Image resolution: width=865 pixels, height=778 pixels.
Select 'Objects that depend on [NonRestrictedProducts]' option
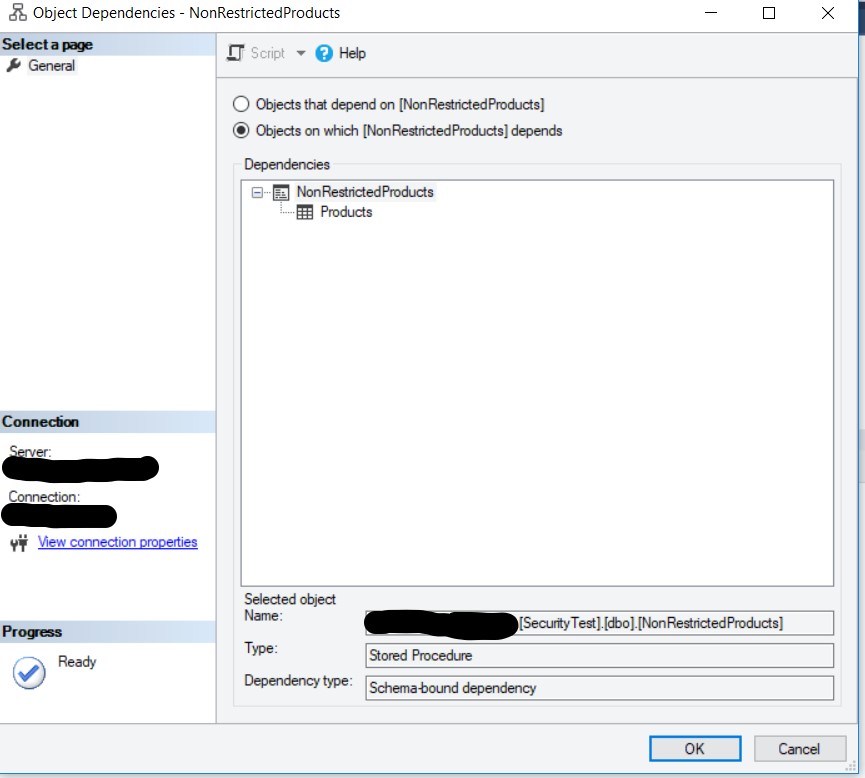[241, 104]
